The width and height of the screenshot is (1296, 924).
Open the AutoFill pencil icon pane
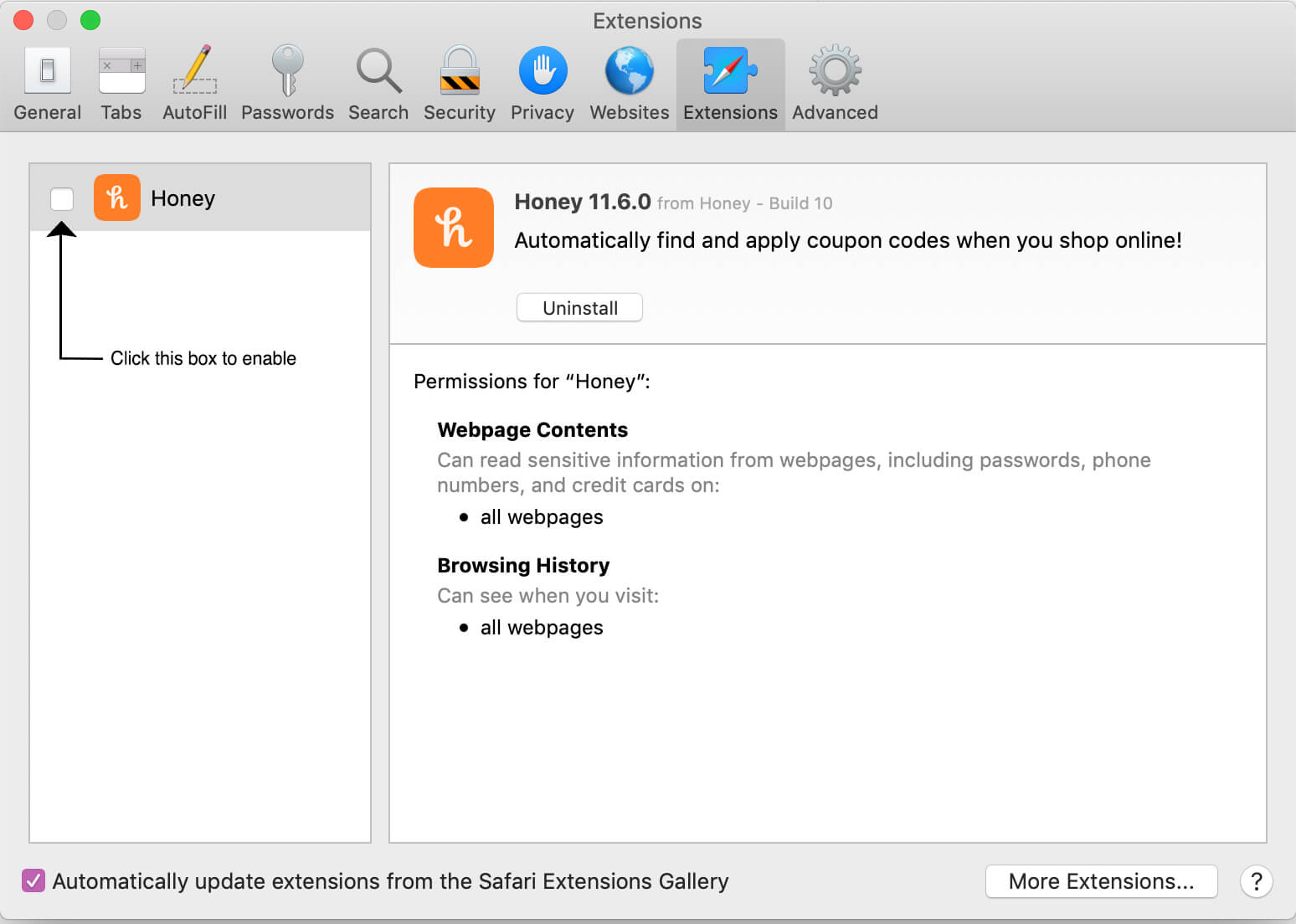coord(194,85)
